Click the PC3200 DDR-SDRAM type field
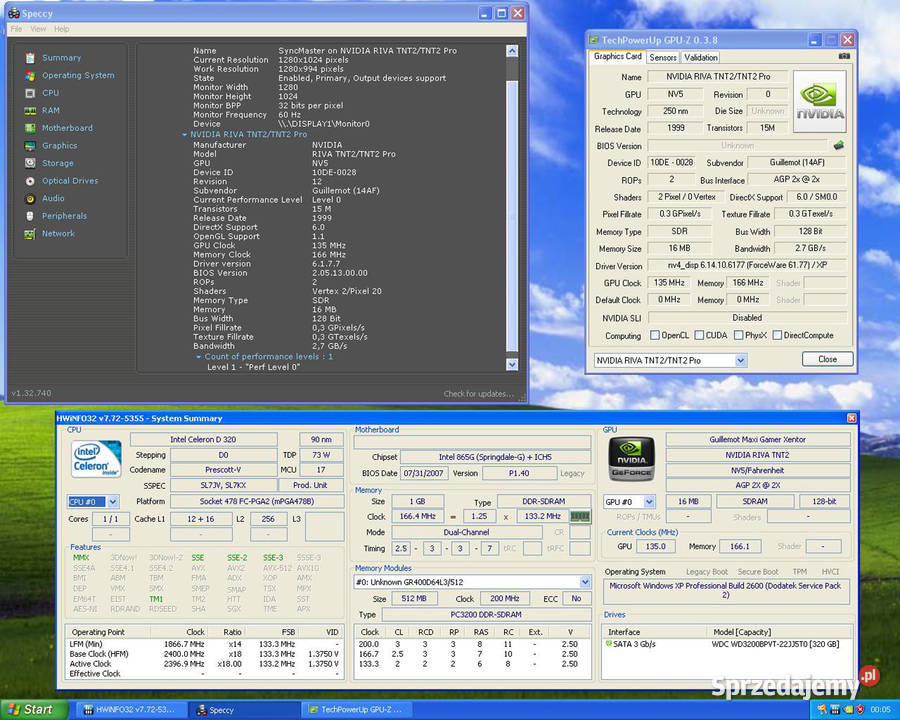900x720 pixels. (486, 614)
